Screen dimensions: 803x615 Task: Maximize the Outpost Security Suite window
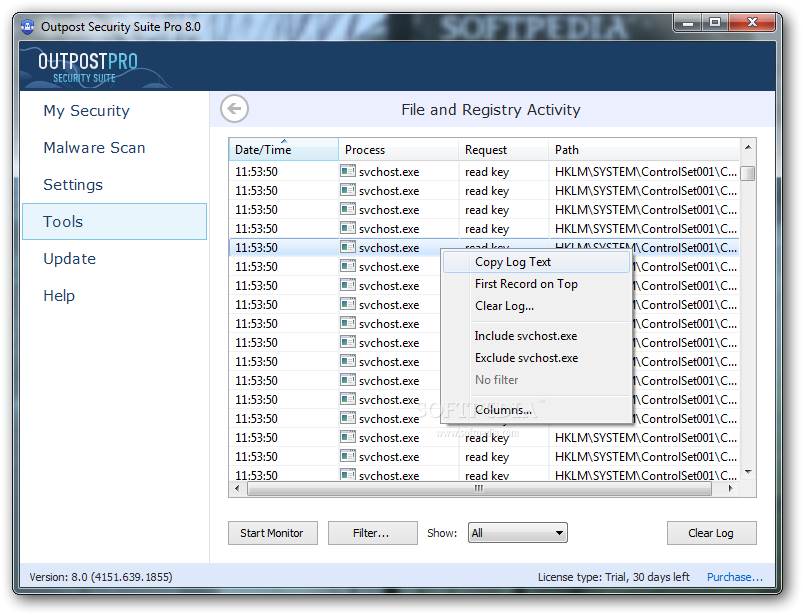click(715, 23)
